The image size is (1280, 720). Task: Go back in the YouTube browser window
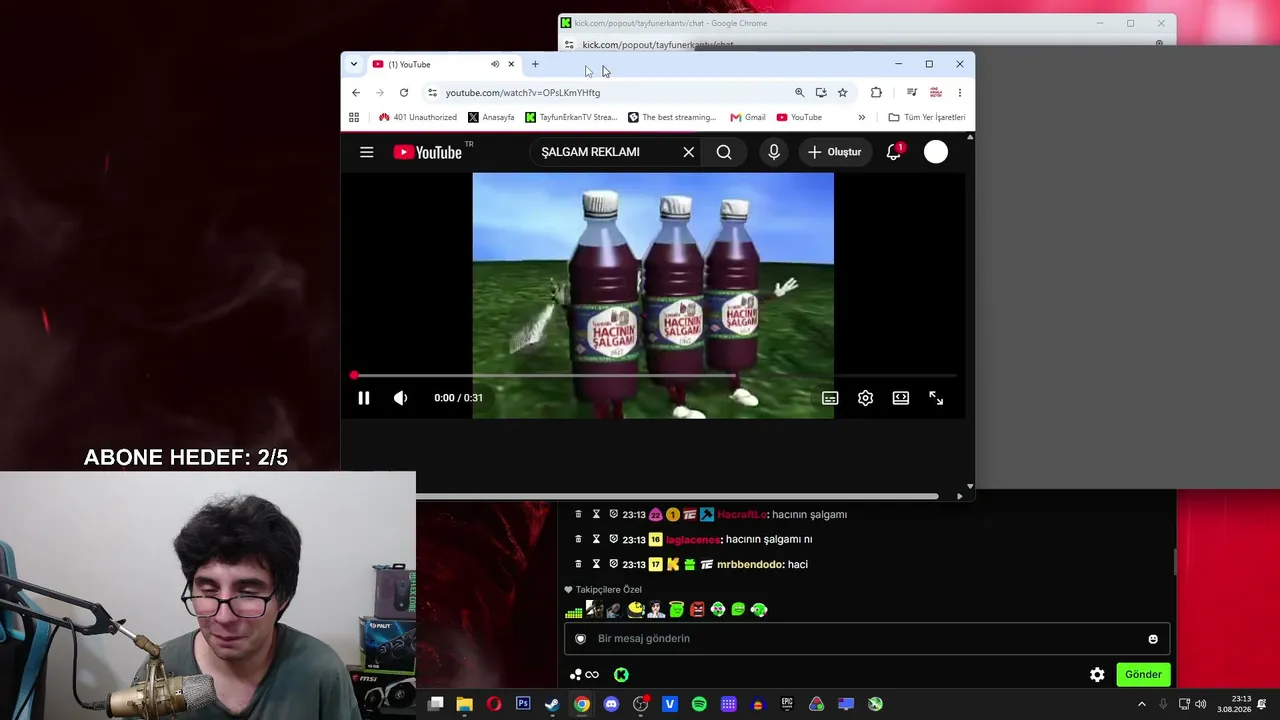point(356,93)
